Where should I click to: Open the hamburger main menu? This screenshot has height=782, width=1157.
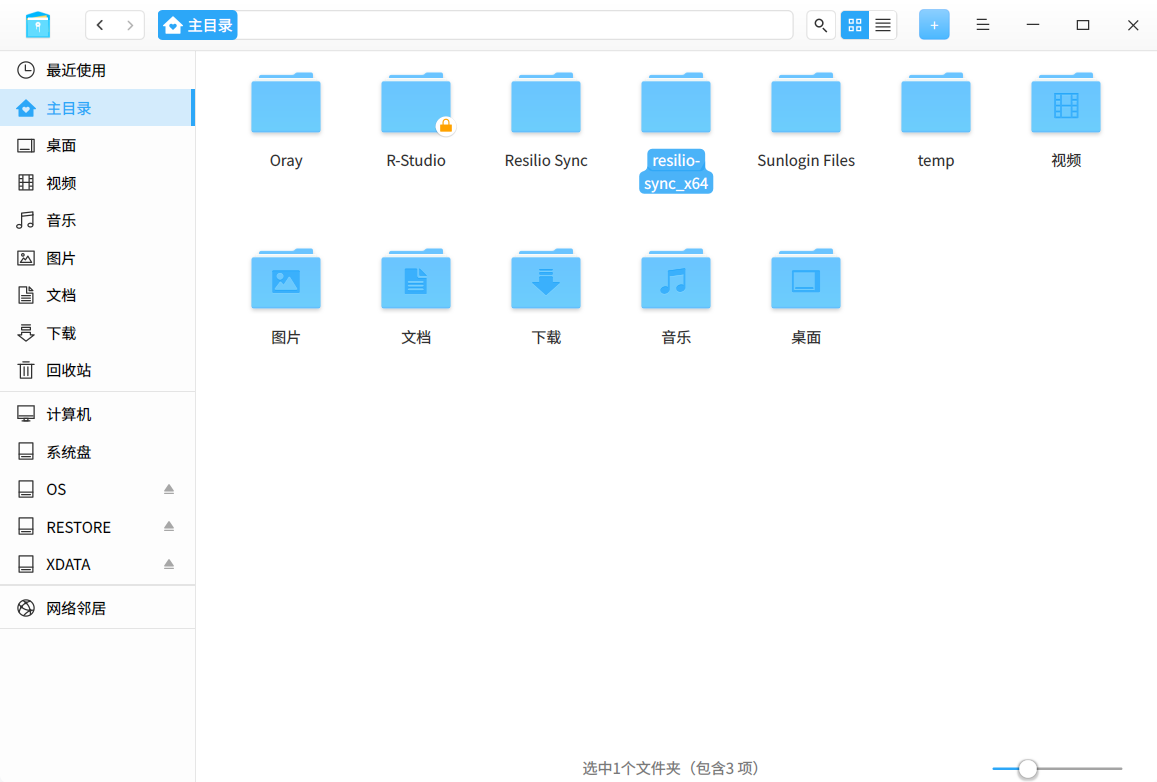coord(982,25)
